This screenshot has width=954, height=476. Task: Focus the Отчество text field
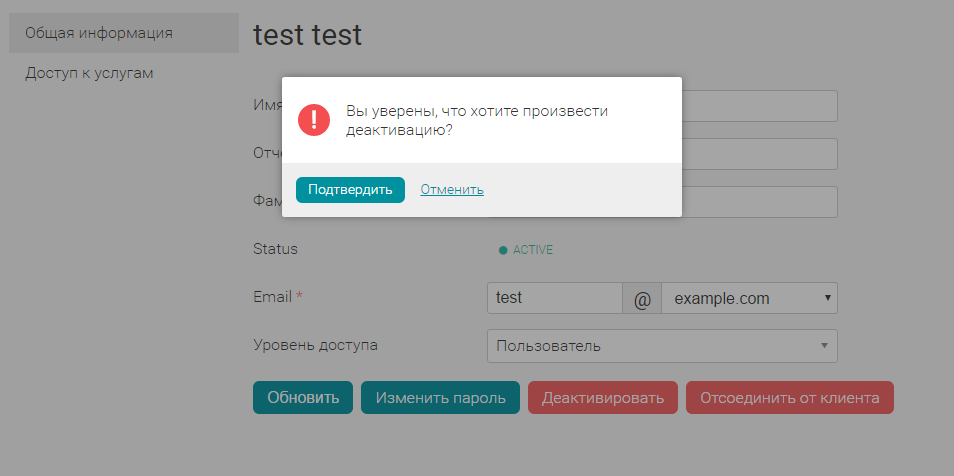pyautogui.click(x=759, y=154)
